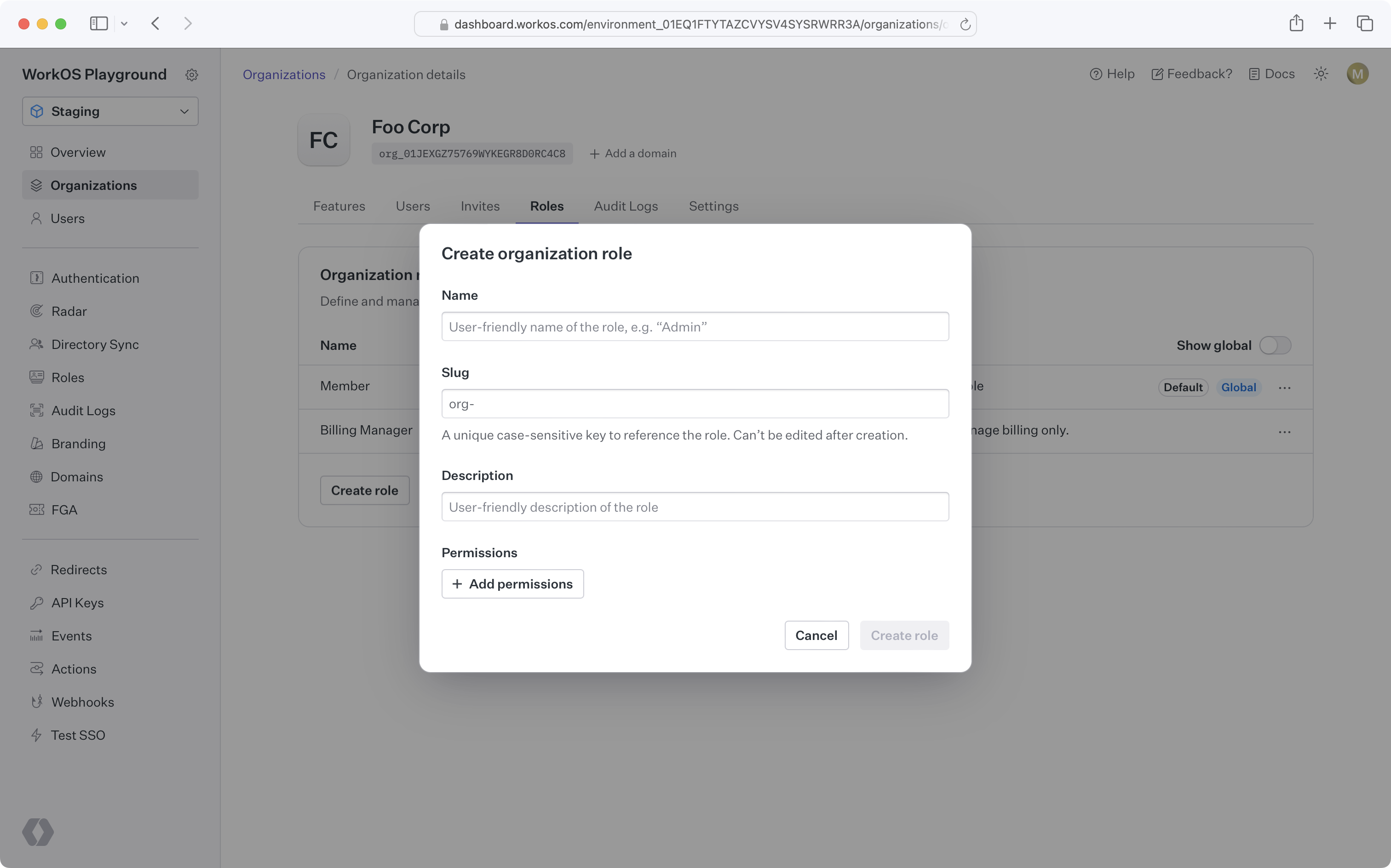This screenshot has height=868, width=1391.
Task: Click the Add permissions button
Action: [x=512, y=583]
